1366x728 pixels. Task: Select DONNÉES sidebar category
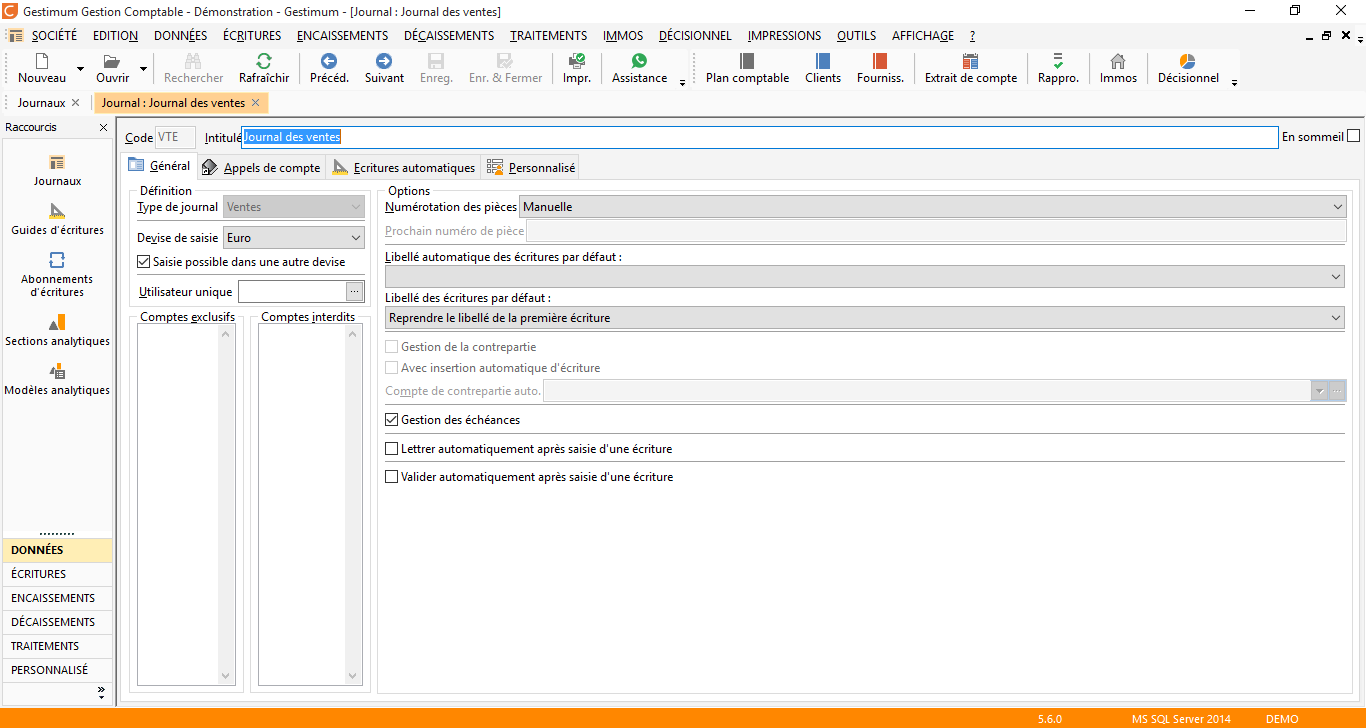pyautogui.click(x=57, y=550)
